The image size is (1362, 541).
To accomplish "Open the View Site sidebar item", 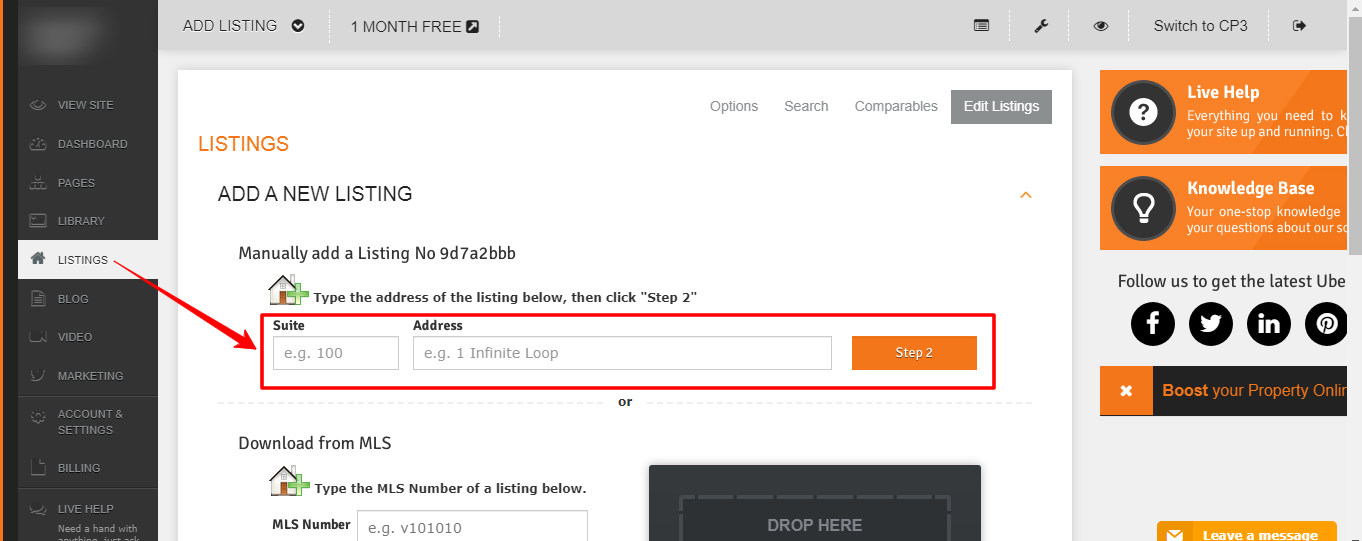I will 88,105.
